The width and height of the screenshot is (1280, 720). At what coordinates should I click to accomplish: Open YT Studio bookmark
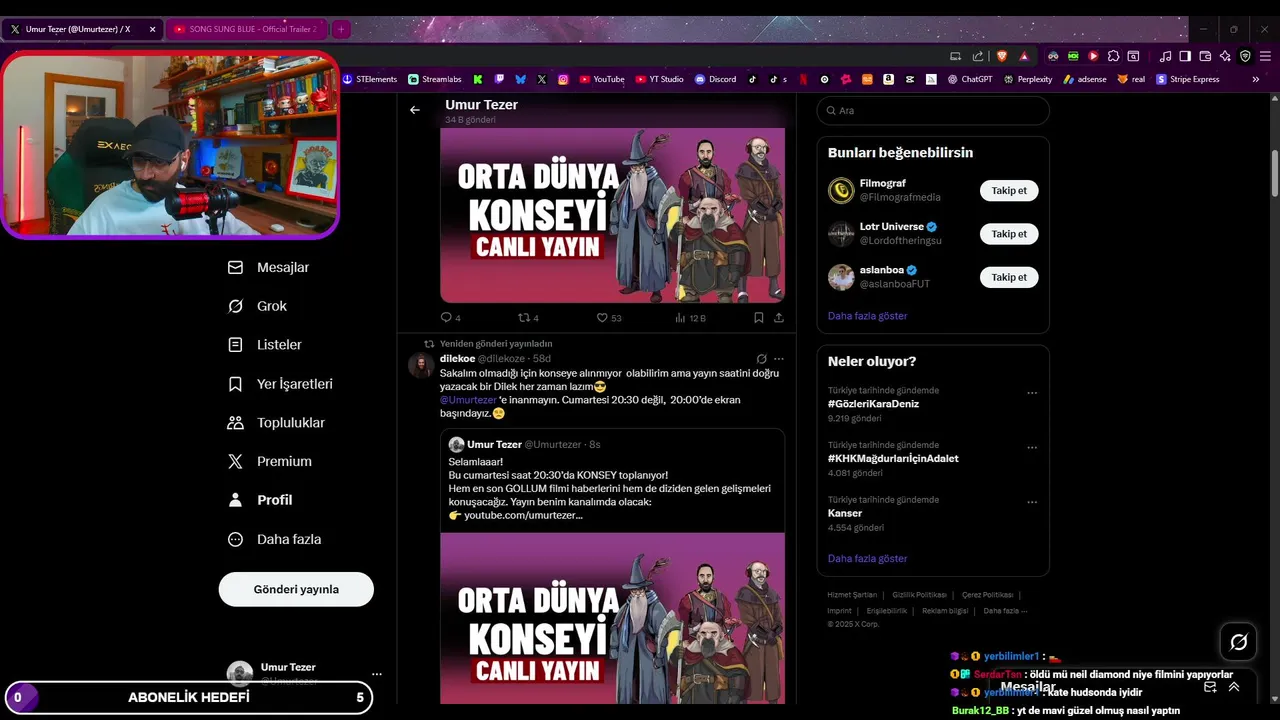tap(660, 79)
